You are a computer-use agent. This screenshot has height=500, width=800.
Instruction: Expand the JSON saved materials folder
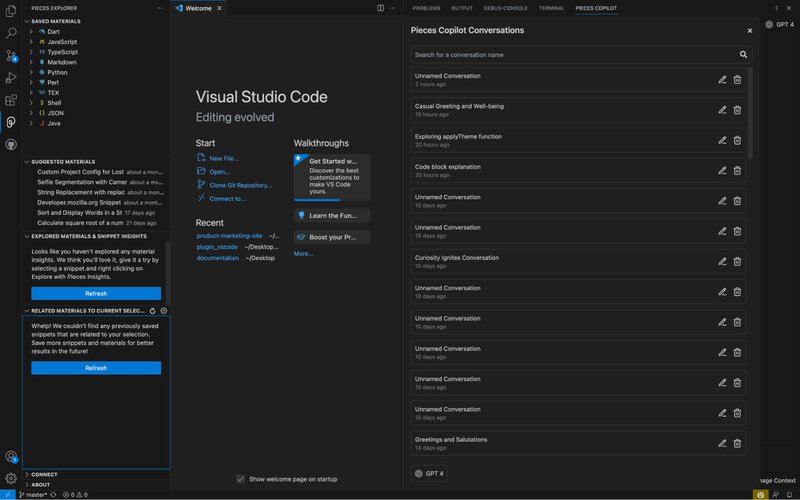(31, 113)
